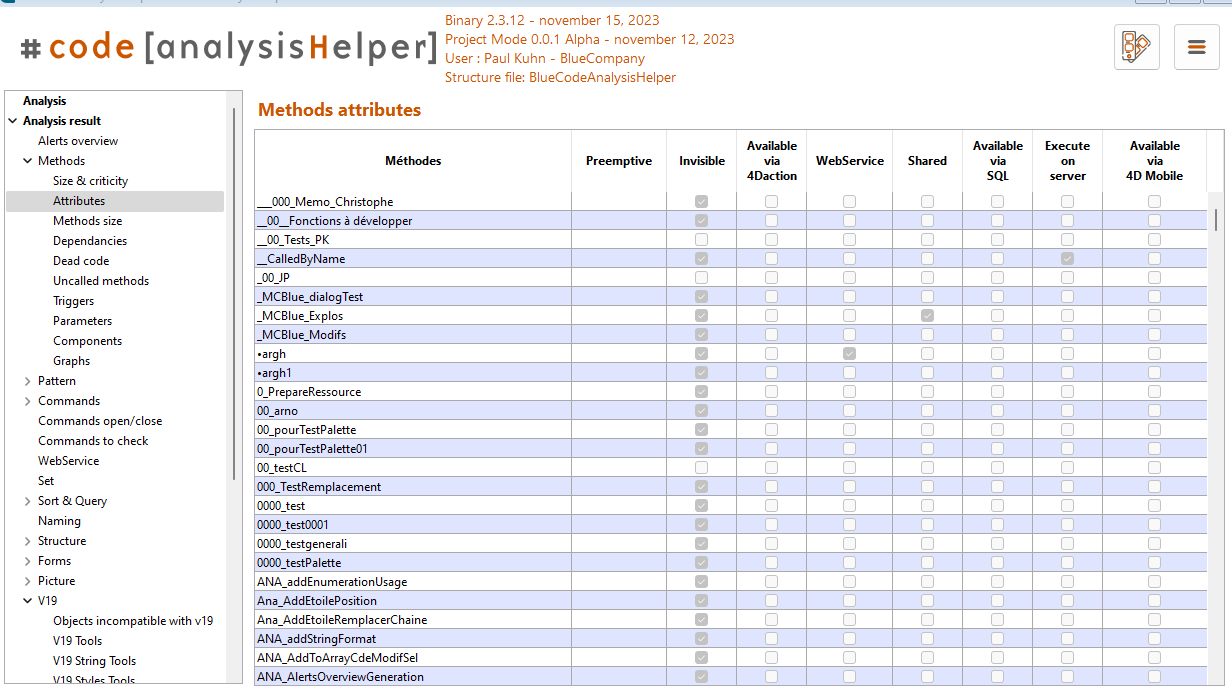Expand the Structure tree node
The height and width of the screenshot is (692, 1232).
pyautogui.click(x=27, y=541)
